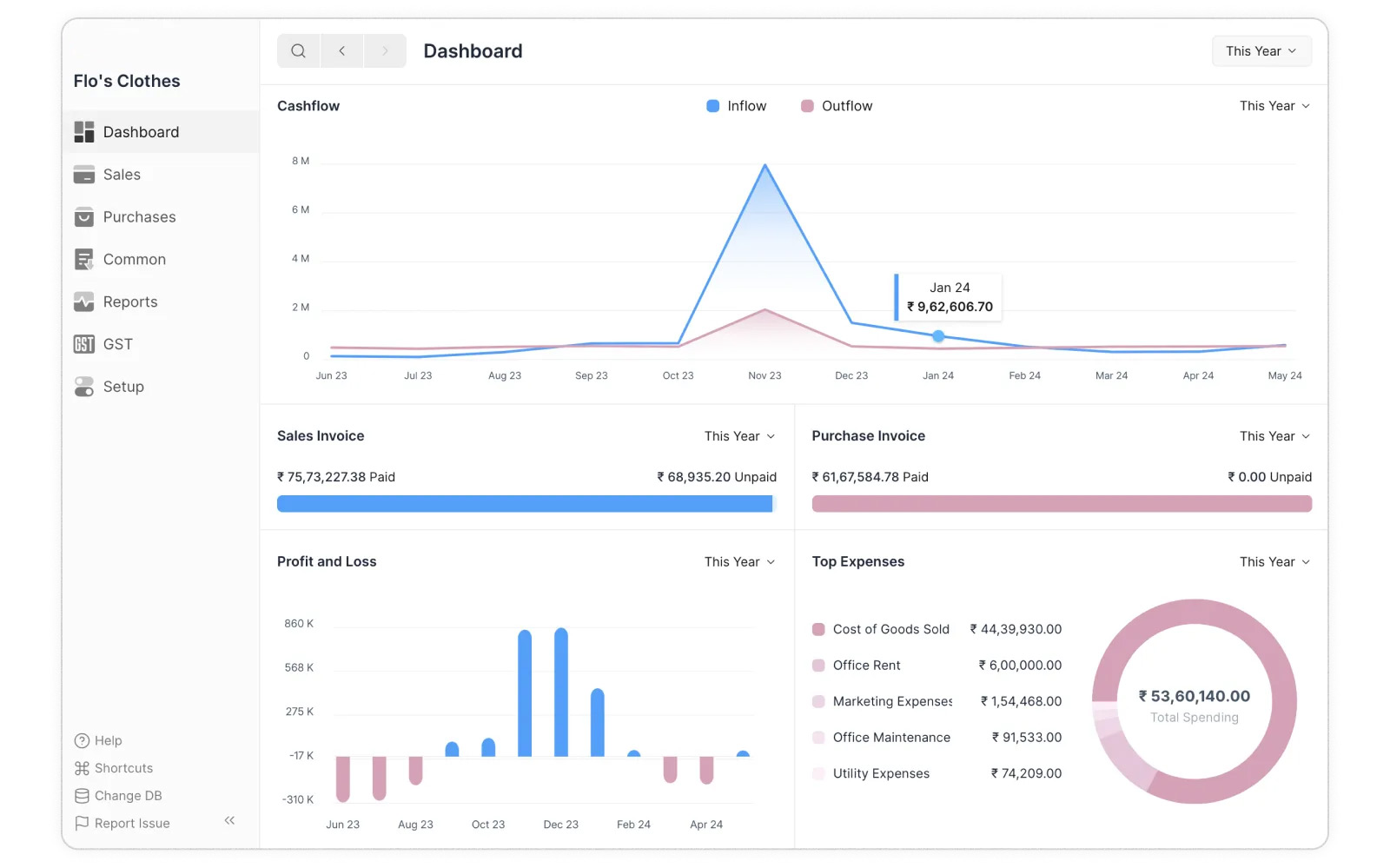The height and width of the screenshot is (868, 1390).
Task: Click Cost of Goods Sold color swatch
Action: click(x=818, y=629)
